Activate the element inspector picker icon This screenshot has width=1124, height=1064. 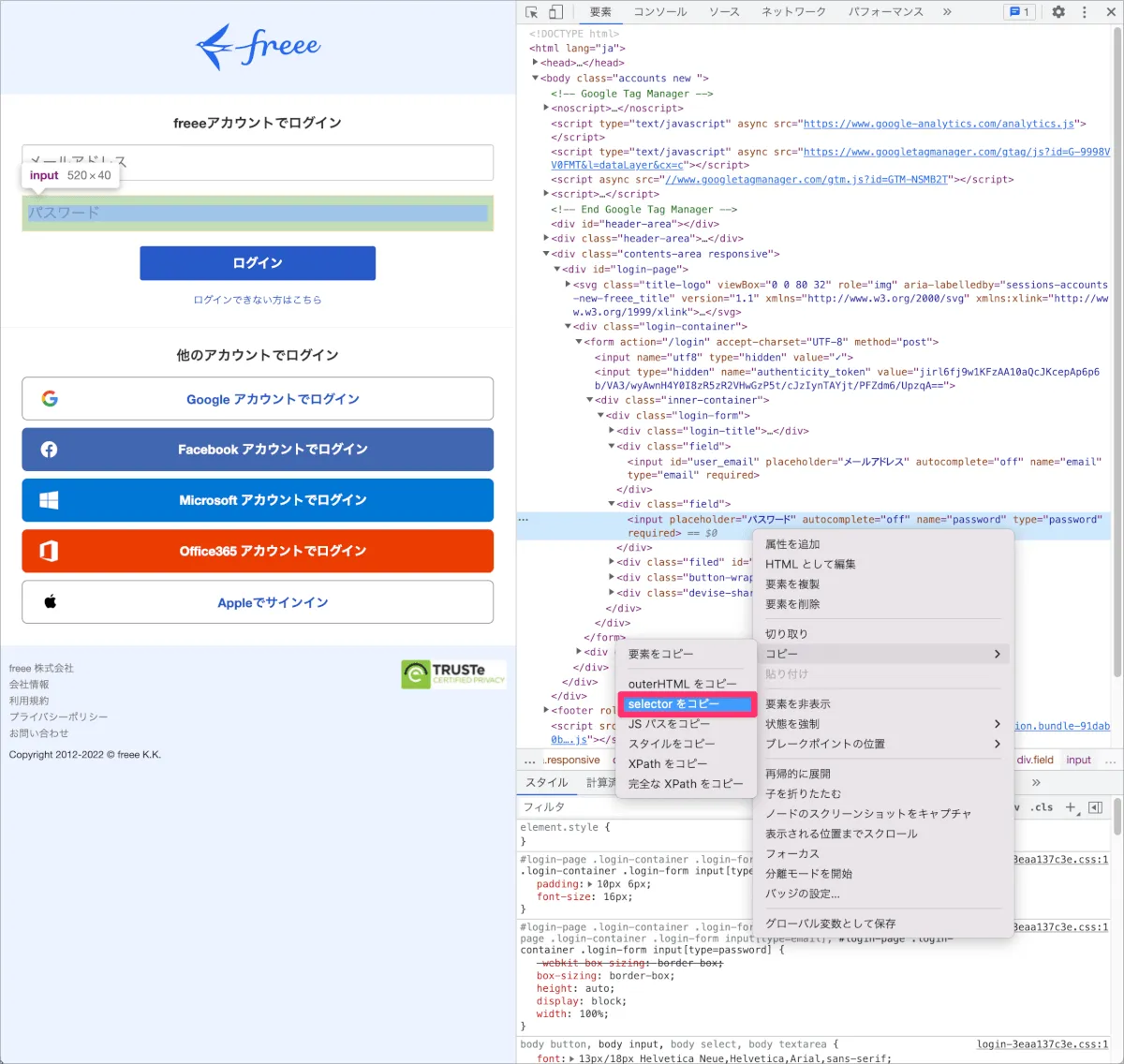click(x=532, y=12)
